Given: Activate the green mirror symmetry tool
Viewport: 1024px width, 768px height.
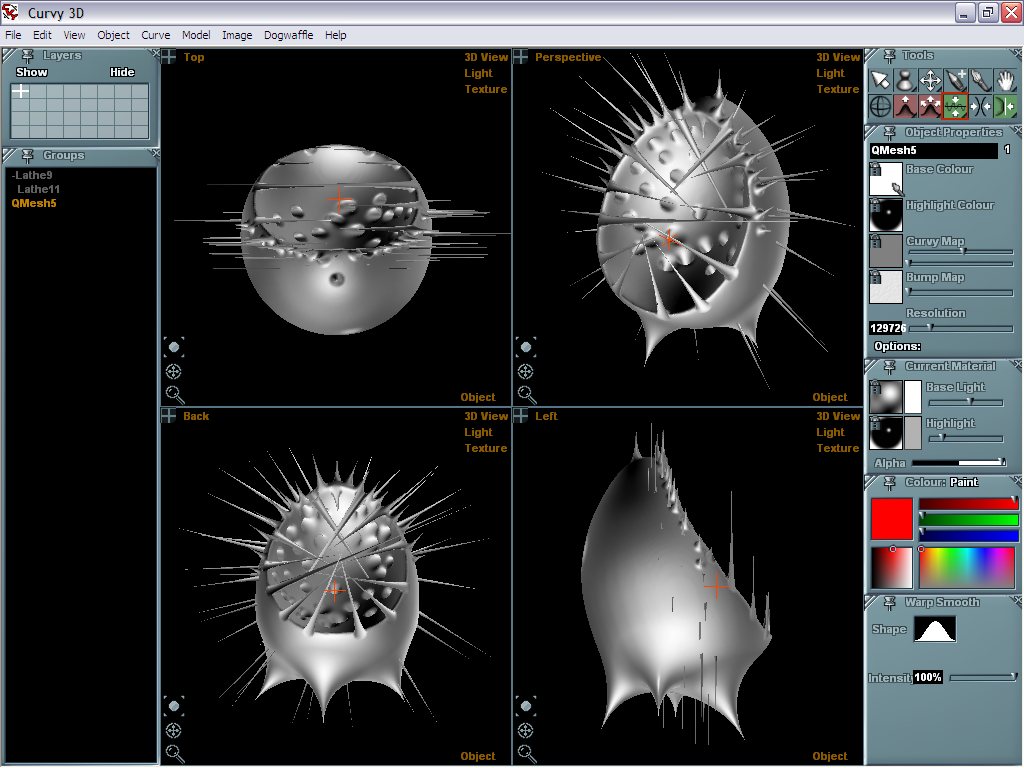Looking at the screenshot, I should (1006, 106).
